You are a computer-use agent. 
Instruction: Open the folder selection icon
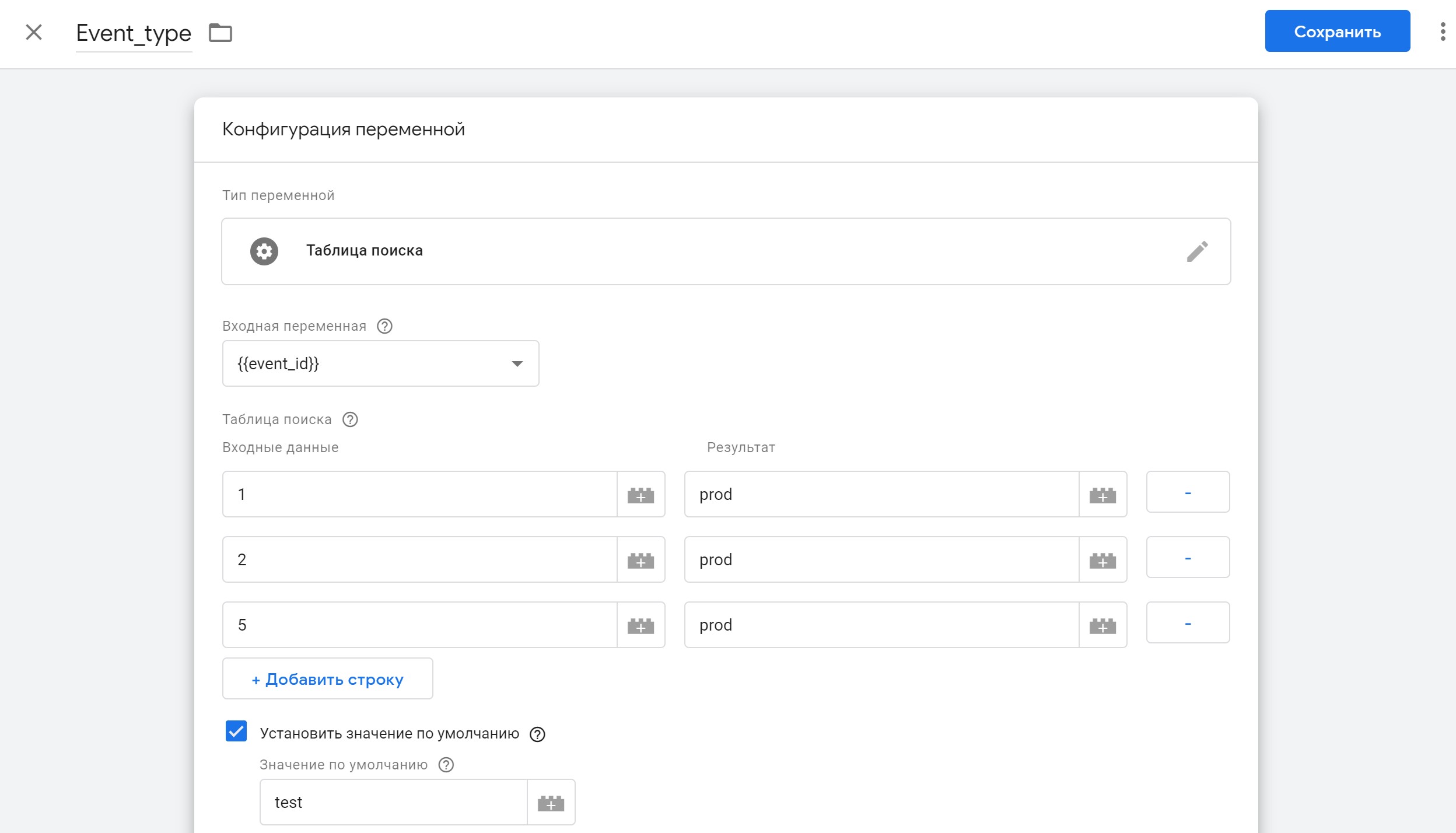click(220, 33)
